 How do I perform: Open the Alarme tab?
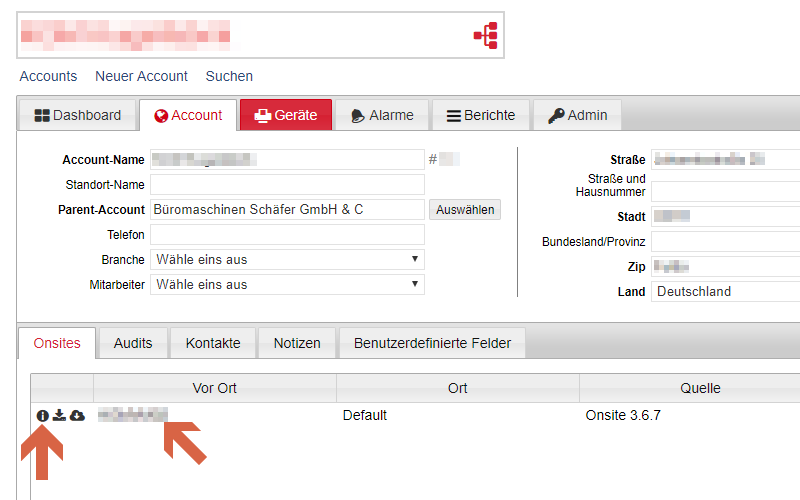[x=381, y=115]
